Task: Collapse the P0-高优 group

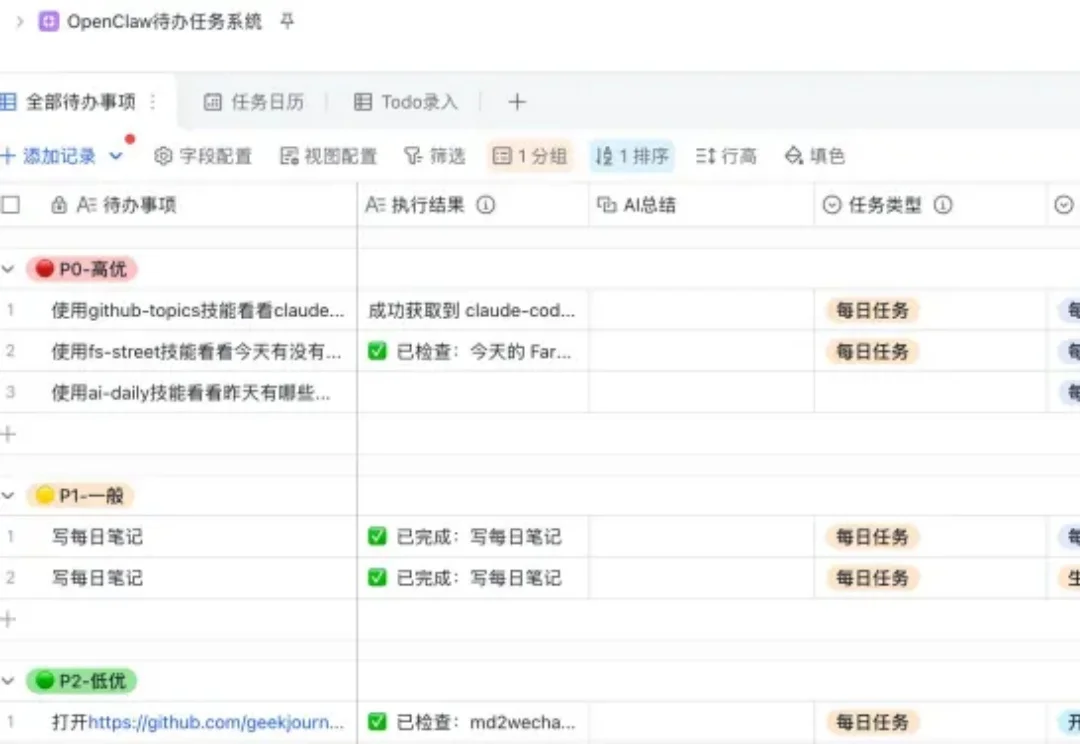Action: tap(10, 268)
